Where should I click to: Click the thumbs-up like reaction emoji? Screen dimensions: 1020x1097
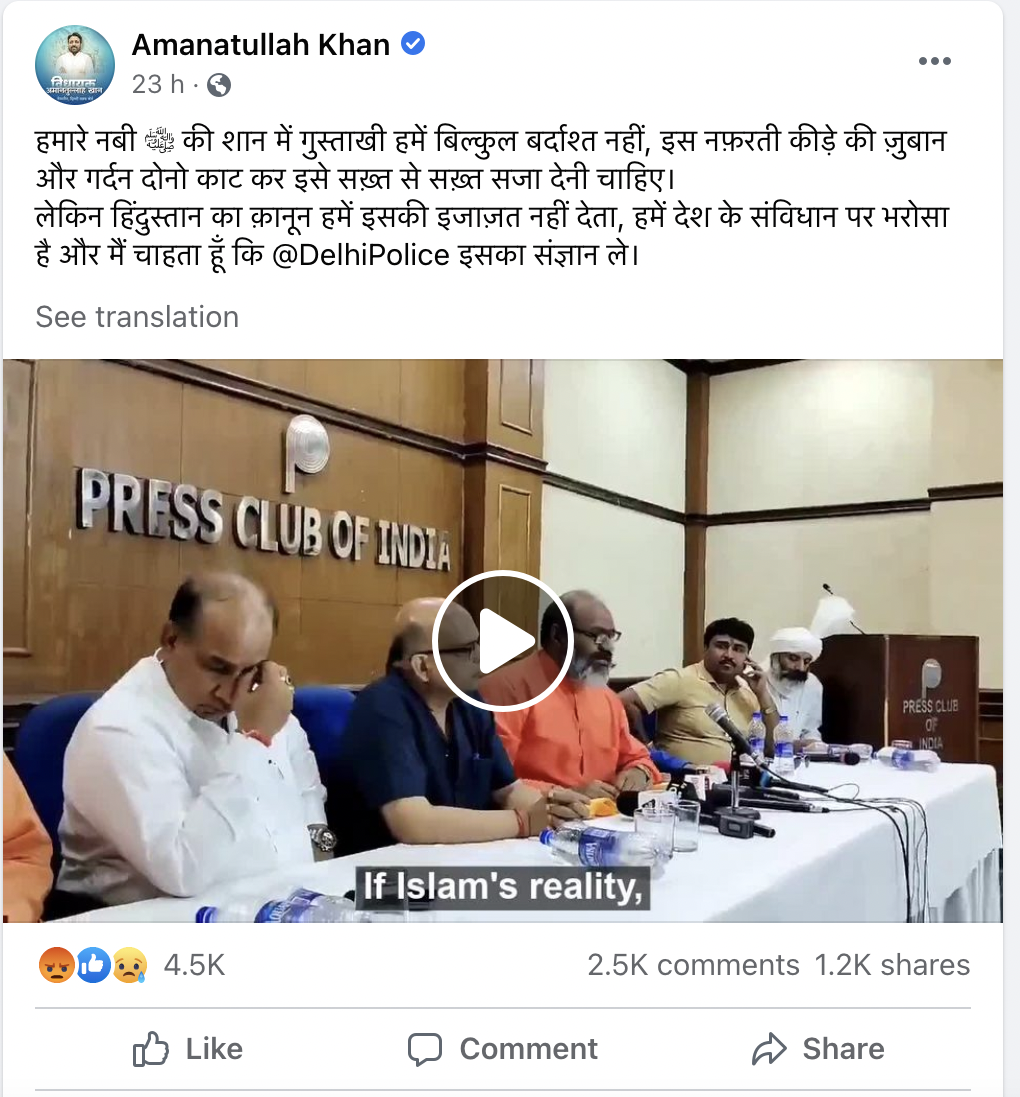click(x=93, y=965)
